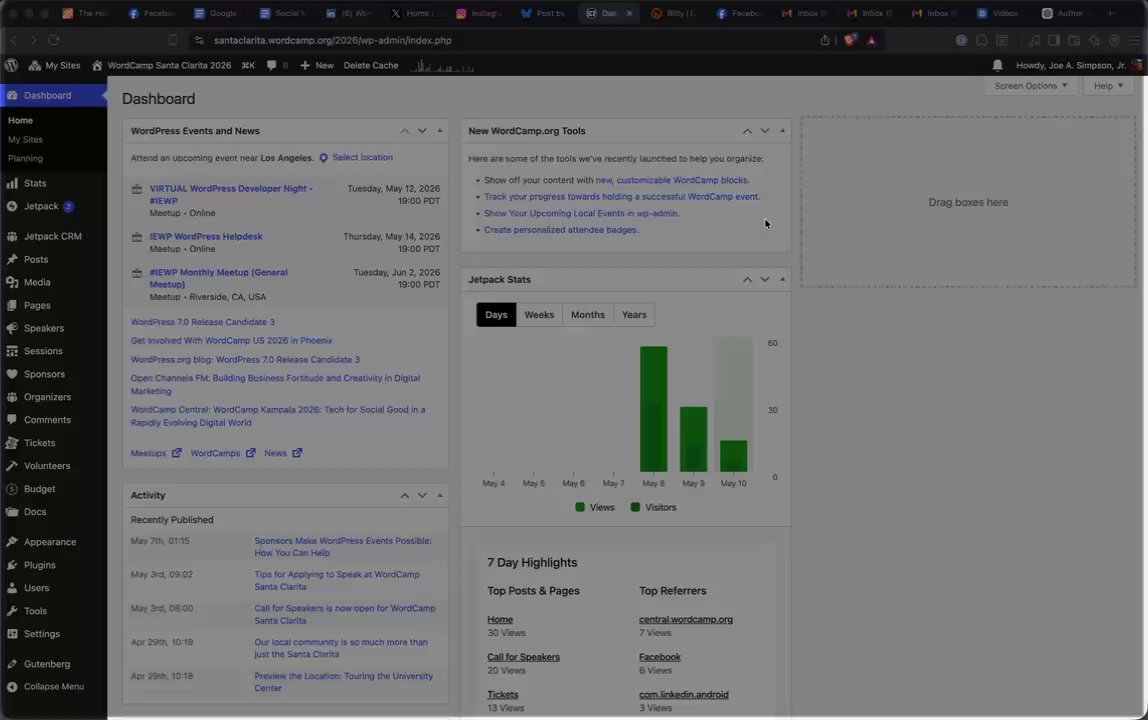Viewport: 1148px width, 720px height.
Task: Open Jetpack CRM in the sidebar
Action: [52, 236]
